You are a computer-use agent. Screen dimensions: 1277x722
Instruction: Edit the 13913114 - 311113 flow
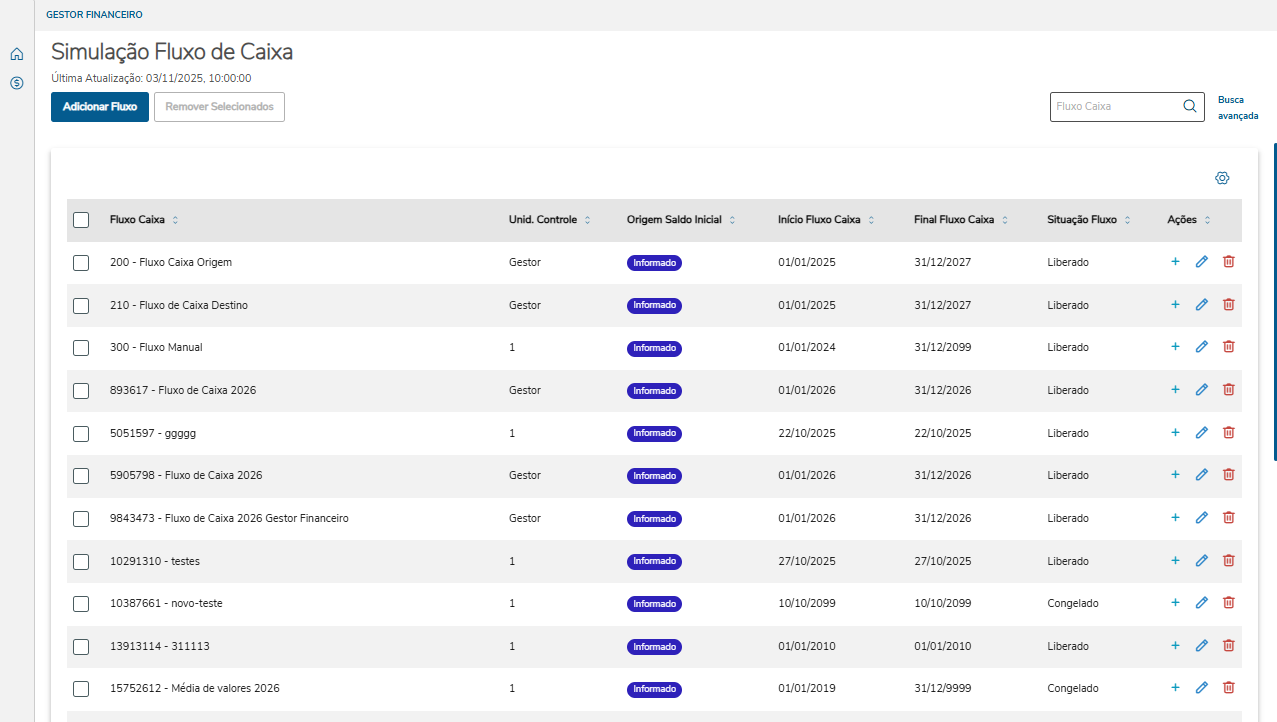click(x=1202, y=646)
